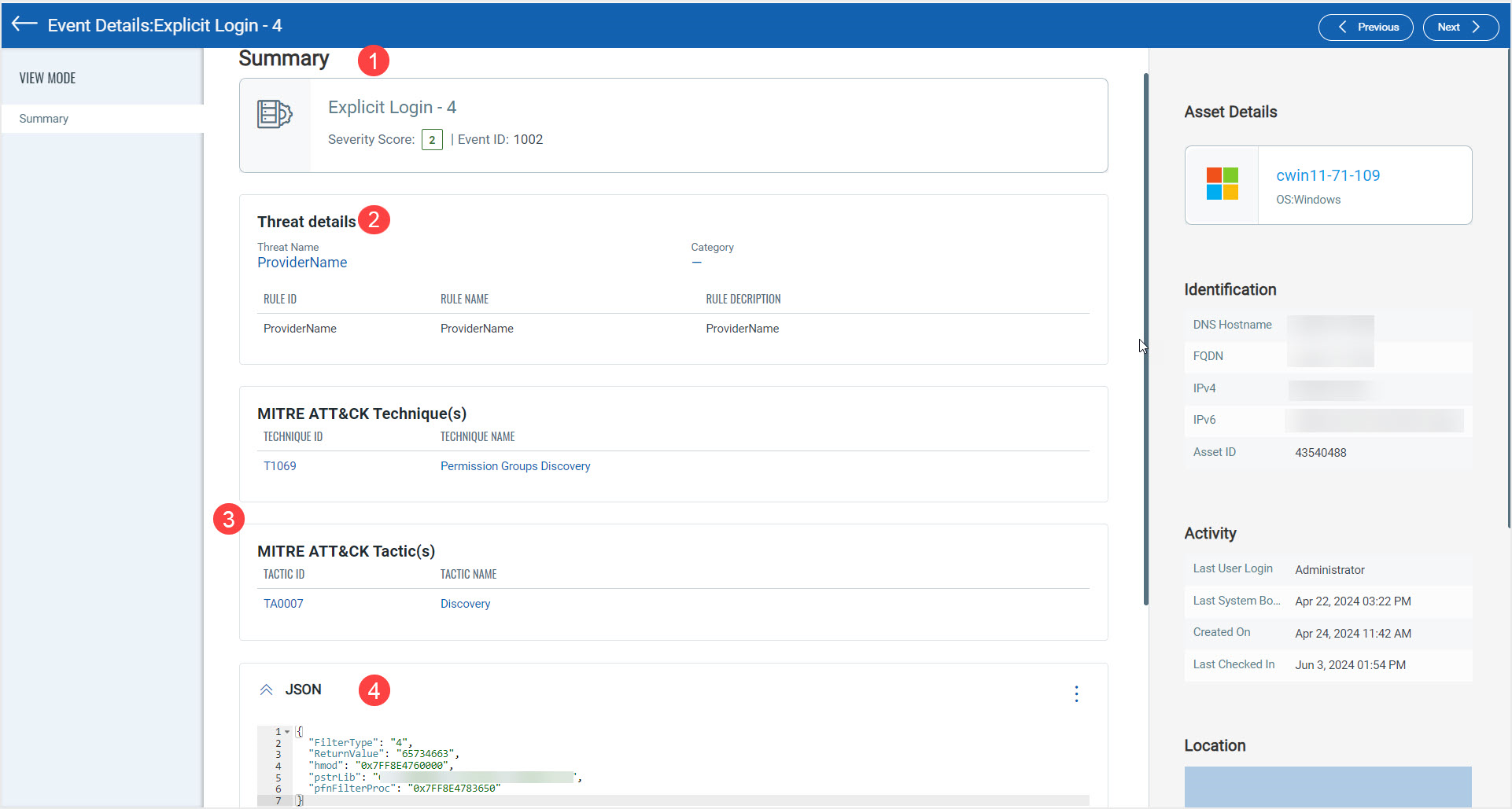Image resolution: width=1512 pixels, height=809 pixels.
Task: Click the back arrow in the header
Action: 24,24
